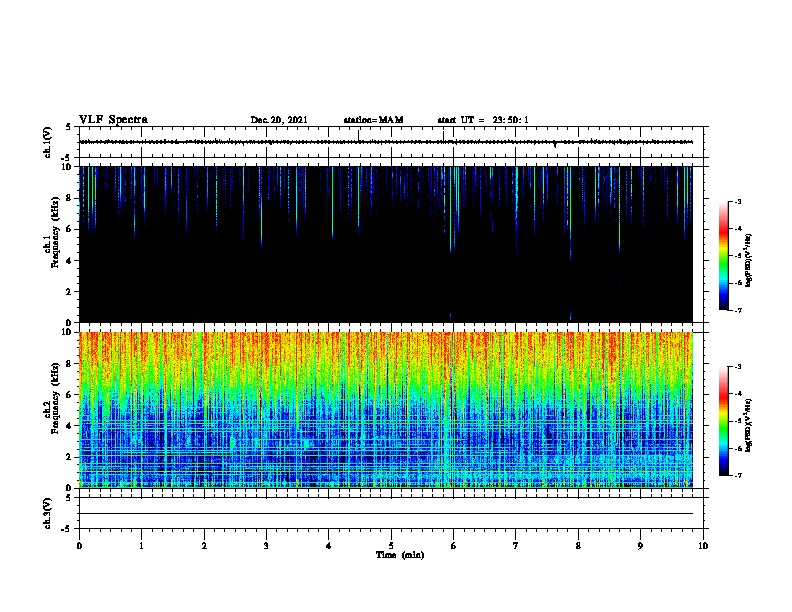Click the ch.1 color scale bar
The height and width of the screenshot is (612, 792).
coord(723,256)
